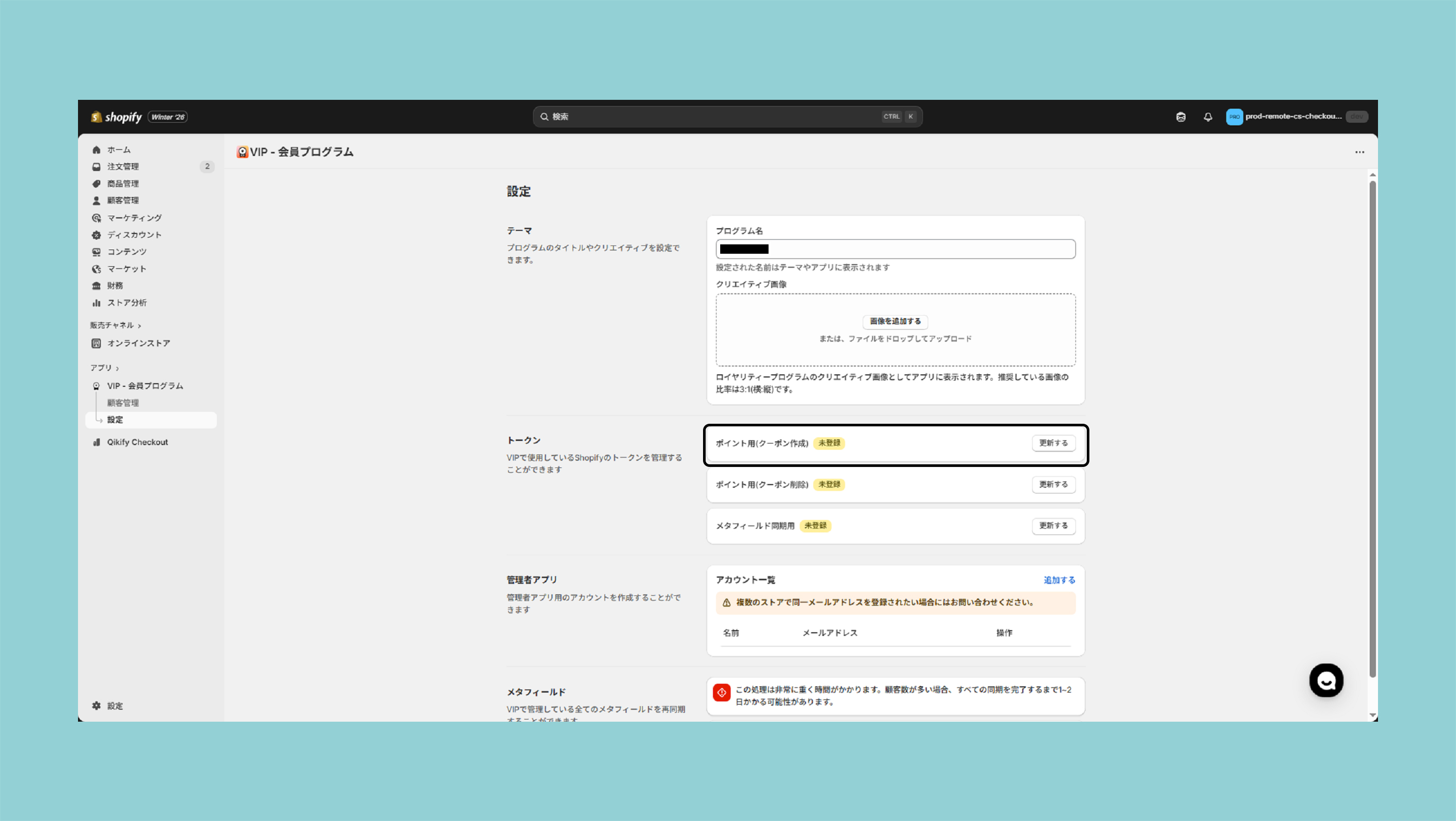
Task: Open the notifications bell icon
Action: tap(1208, 117)
